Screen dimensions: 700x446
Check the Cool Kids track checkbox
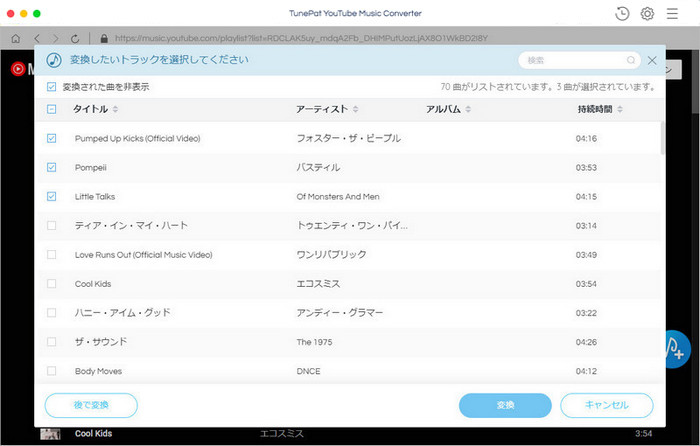(x=51, y=283)
